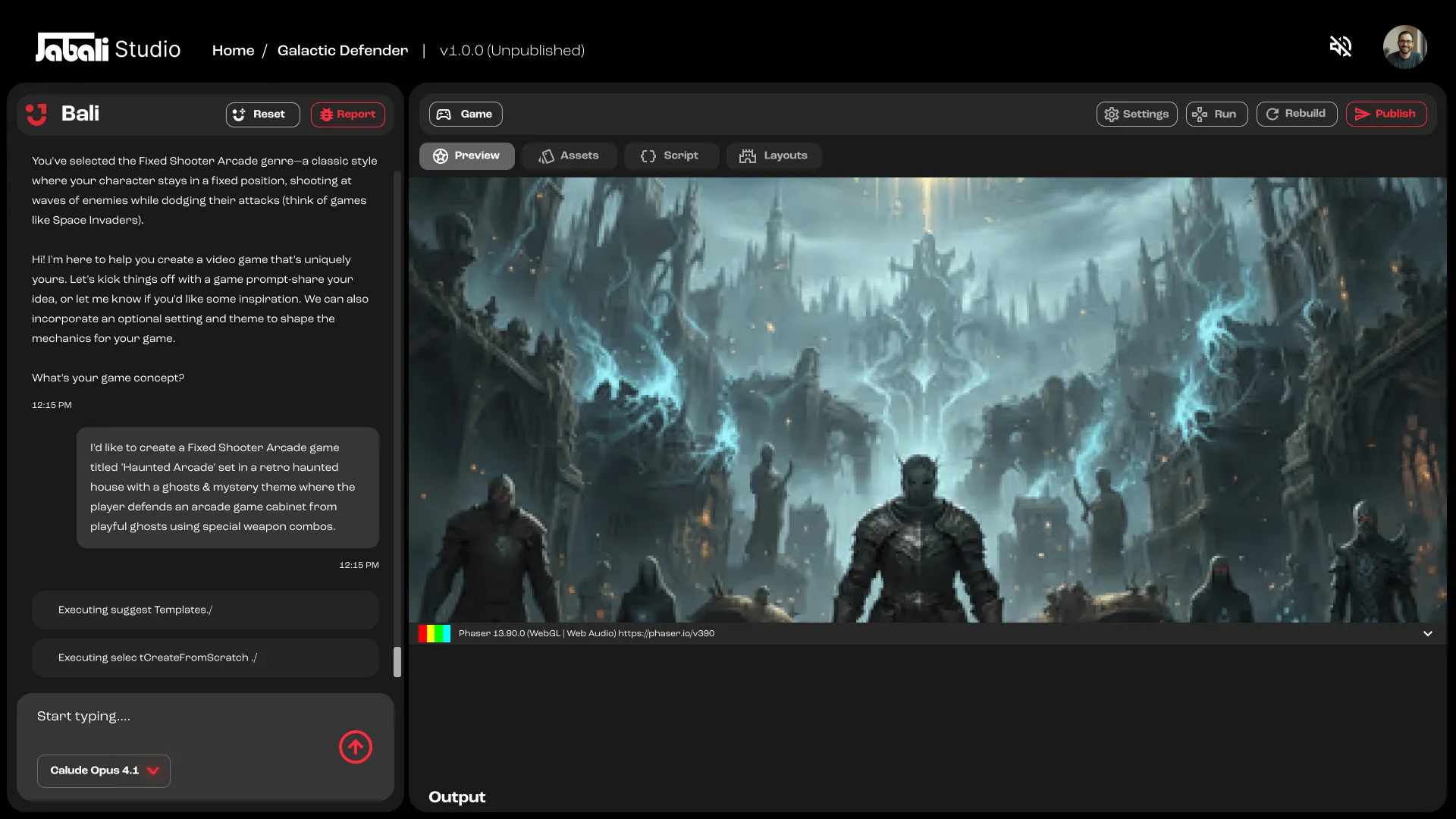Image resolution: width=1456 pixels, height=819 pixels.
Task: Open the Script editor tab icon
Action: click(648, 155)
